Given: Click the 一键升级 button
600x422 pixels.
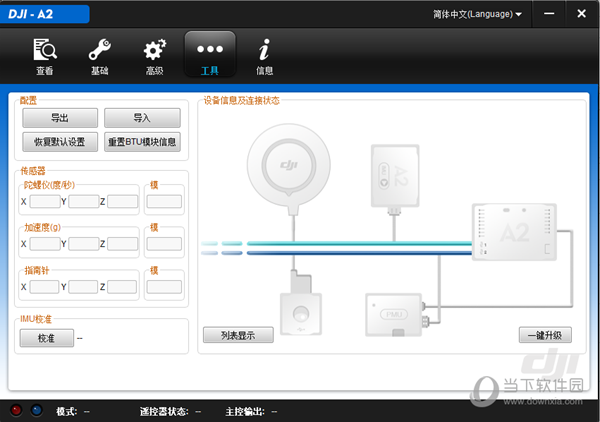Looking at the screenshot, I should coord(545,335).
